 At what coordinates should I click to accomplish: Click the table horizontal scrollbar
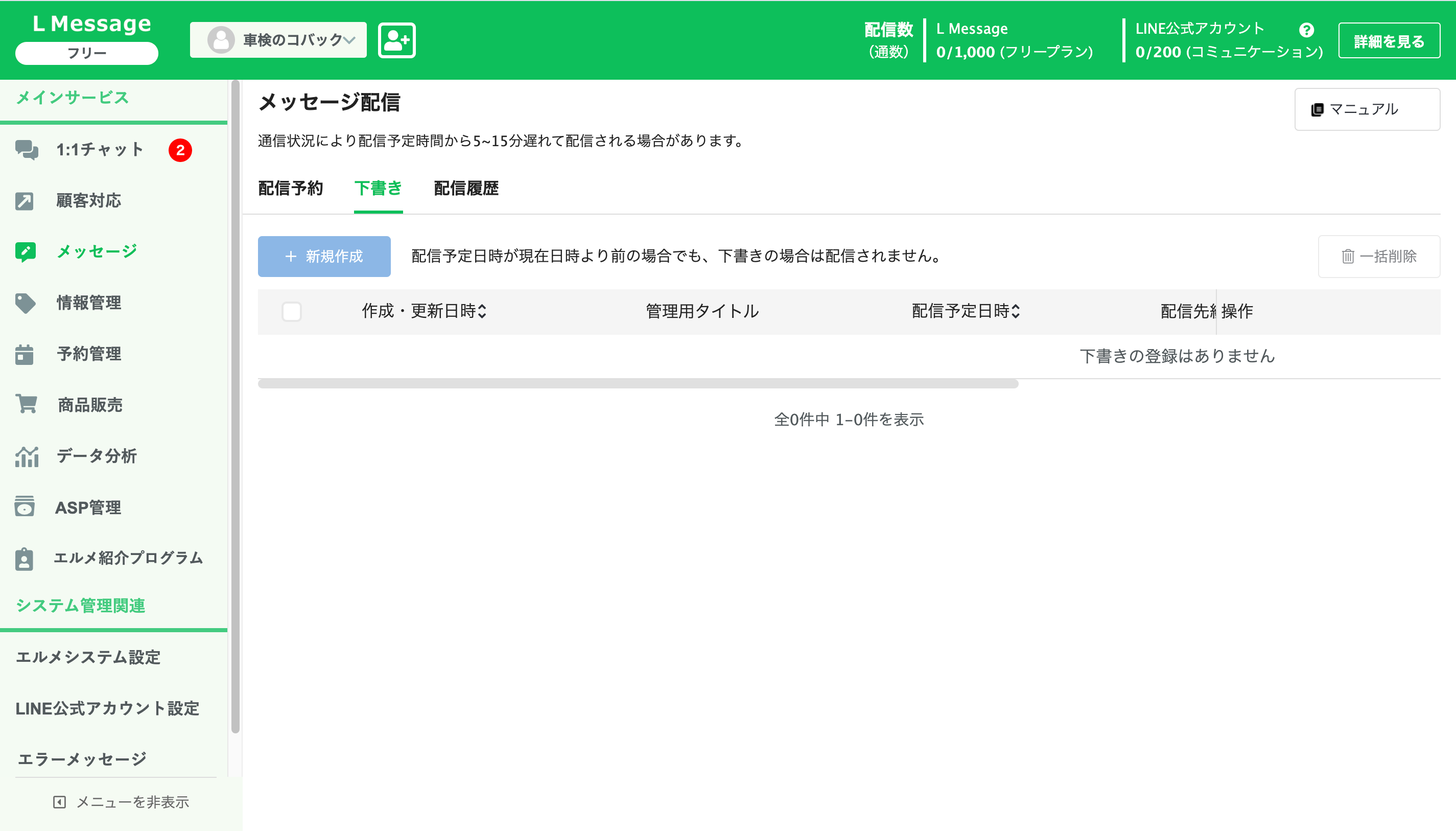(x=638, y=384)
